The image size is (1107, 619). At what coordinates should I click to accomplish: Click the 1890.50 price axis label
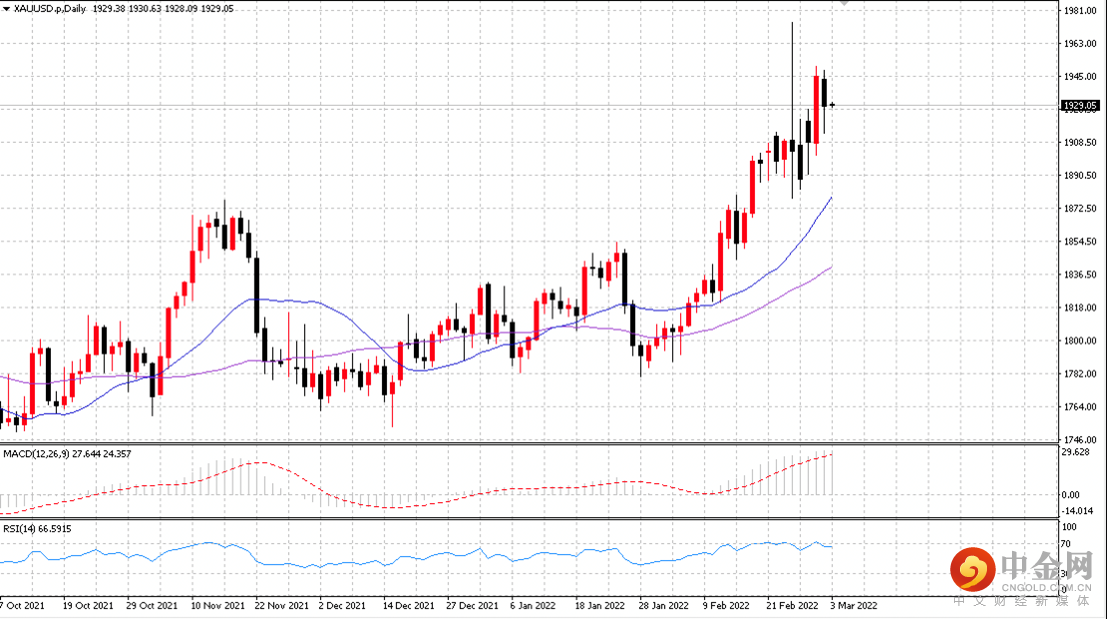click(x=1079, y=176)
